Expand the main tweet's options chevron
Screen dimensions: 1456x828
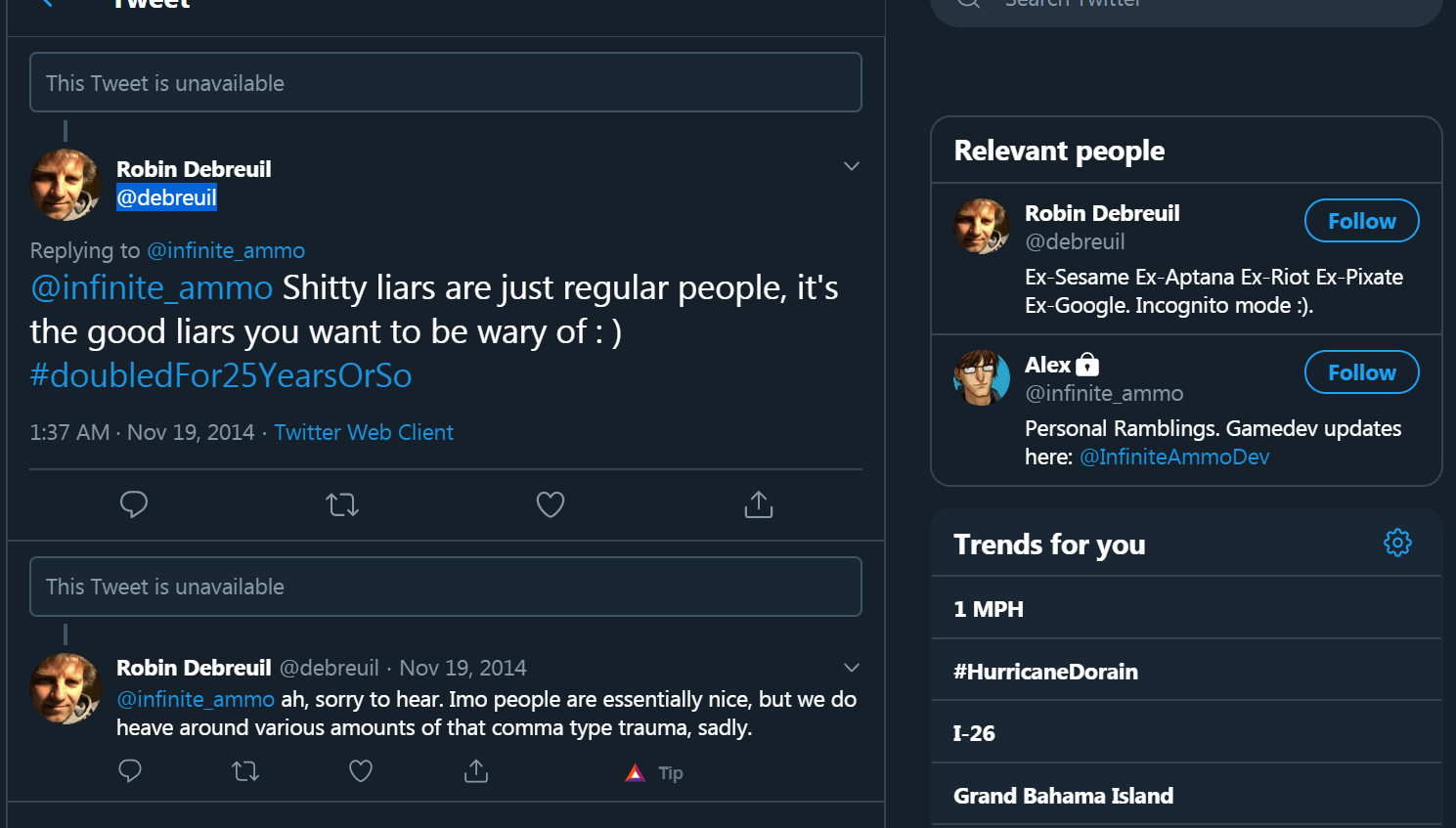click(x=852, y=166)
